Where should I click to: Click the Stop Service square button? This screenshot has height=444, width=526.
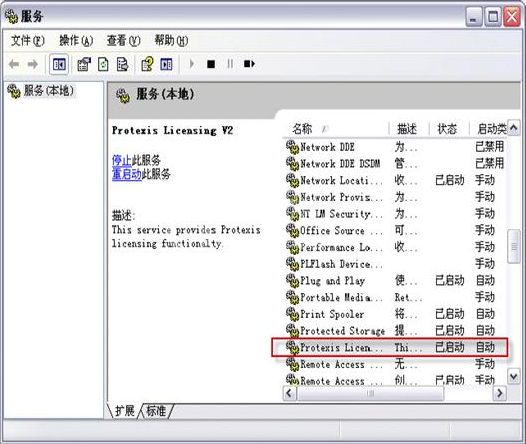pyautogui.click(x=211, y=64)
